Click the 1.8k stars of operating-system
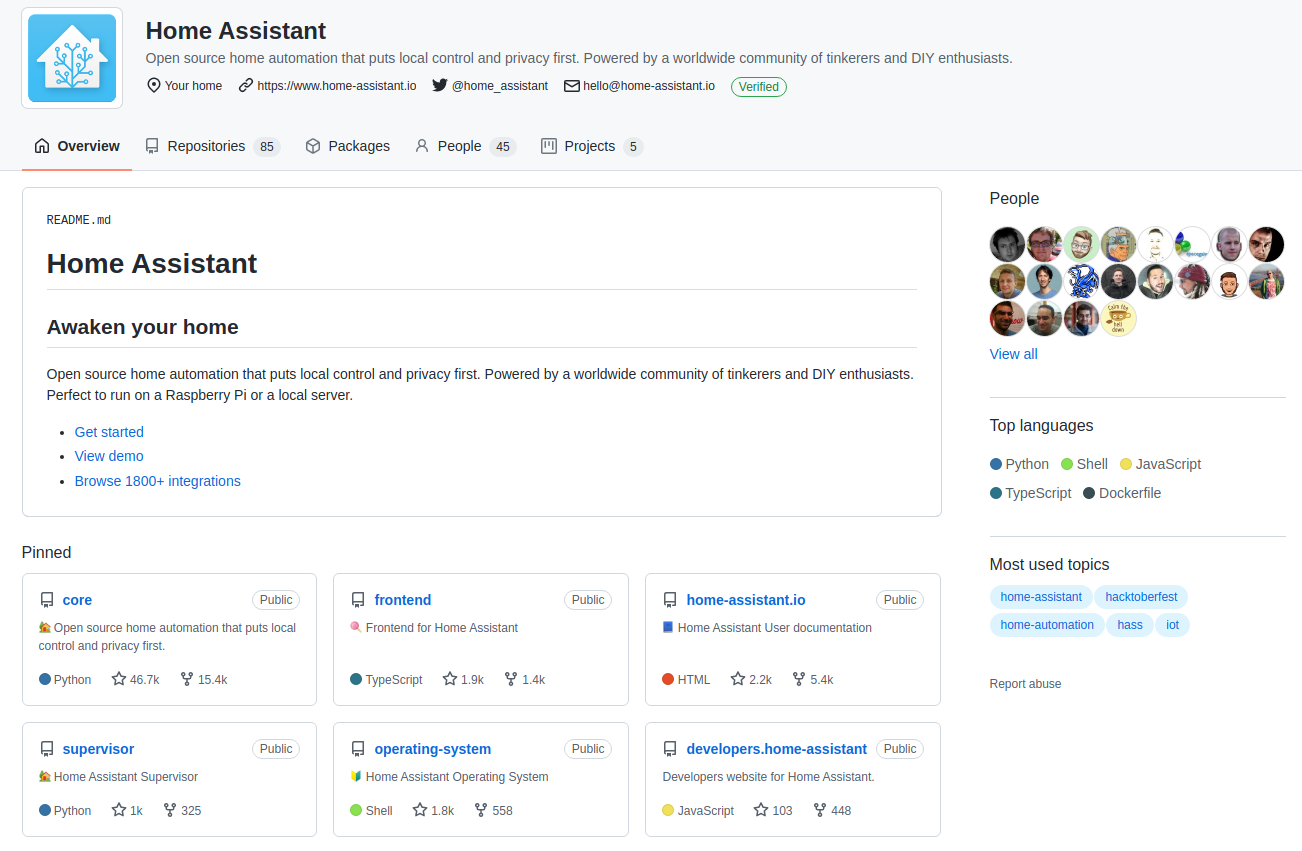 point(433,810)
